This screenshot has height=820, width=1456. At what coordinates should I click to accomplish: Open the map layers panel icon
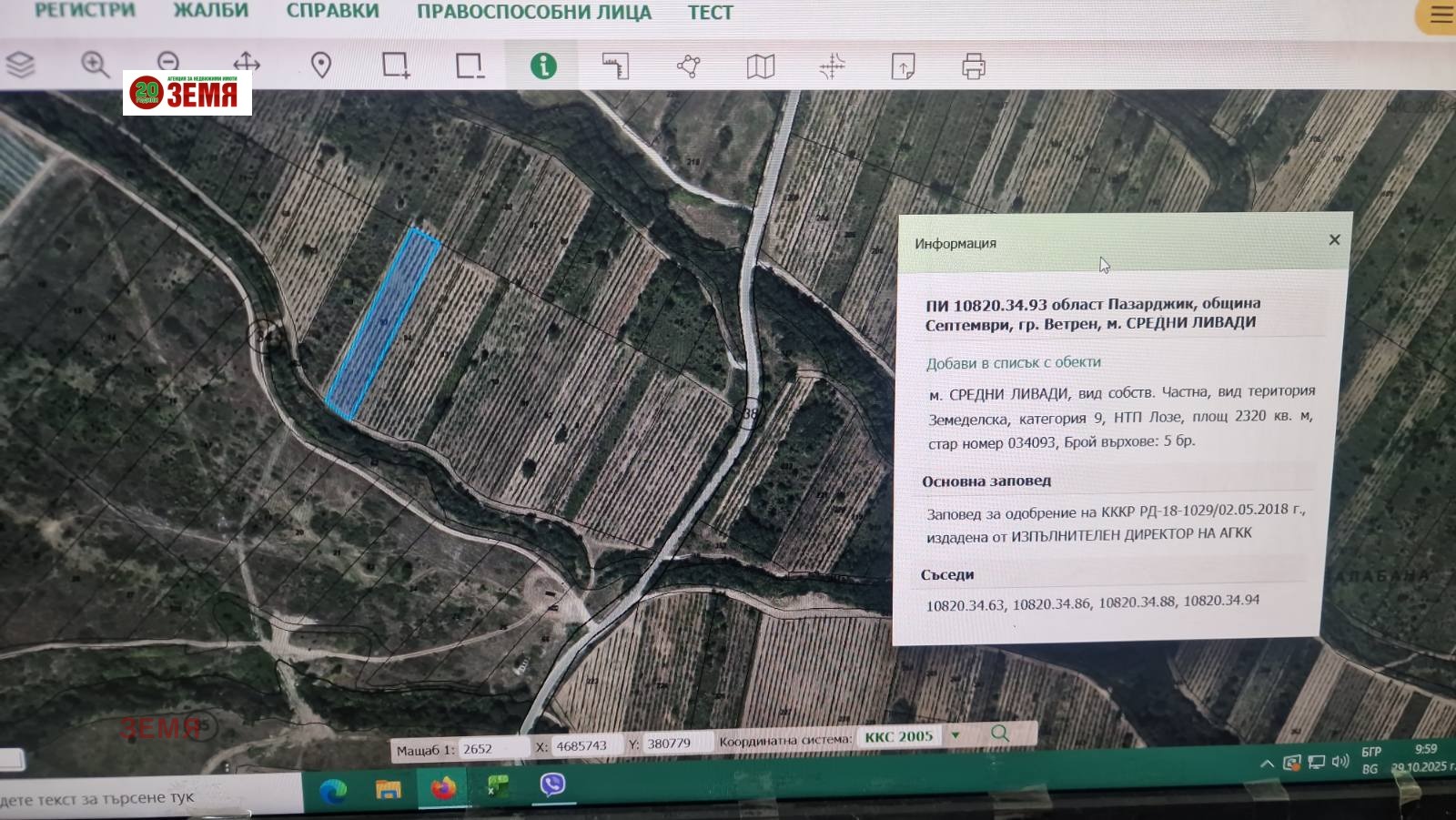point(20,65)
